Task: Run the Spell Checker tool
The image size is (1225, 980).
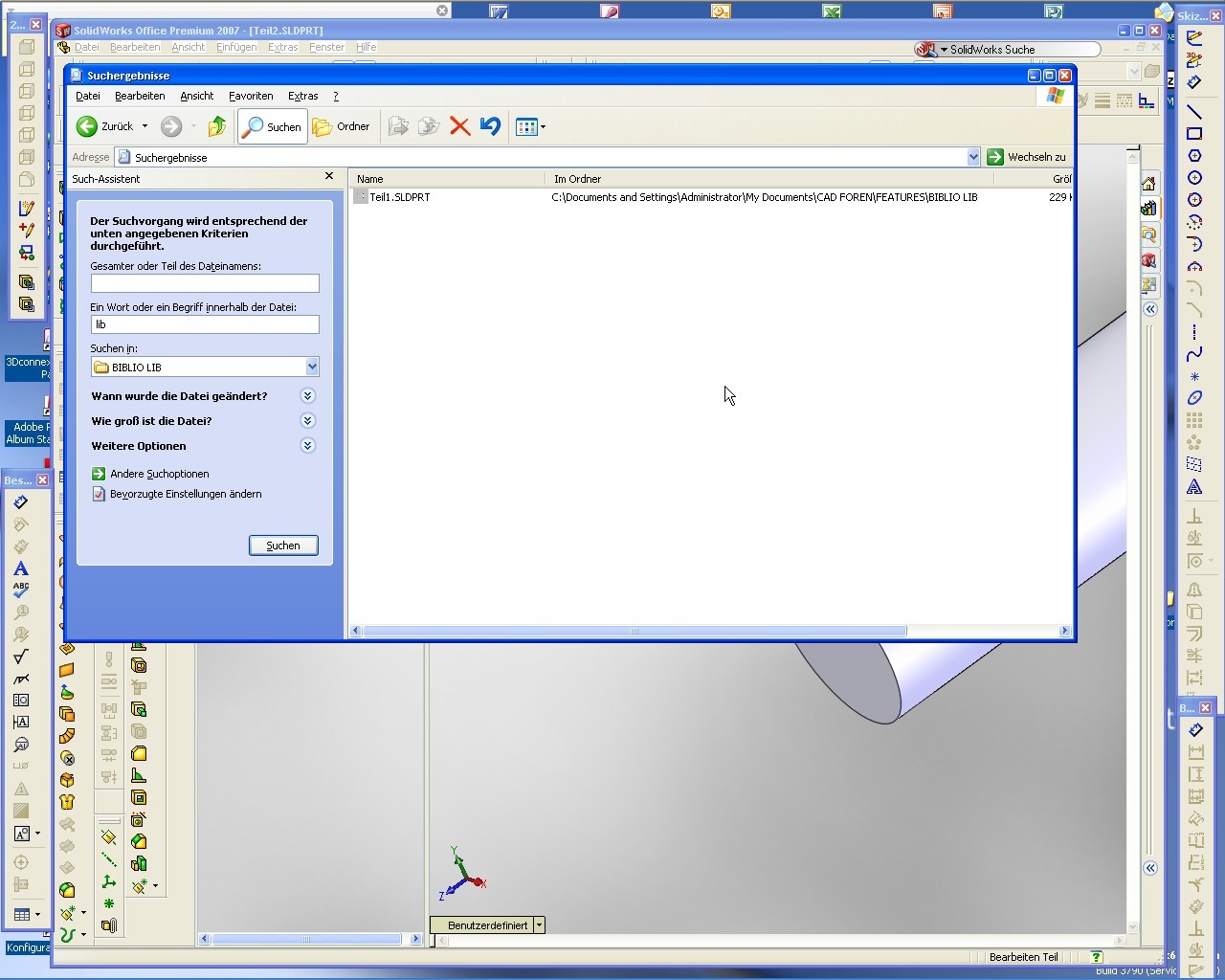Action: [x=21, y=590]
